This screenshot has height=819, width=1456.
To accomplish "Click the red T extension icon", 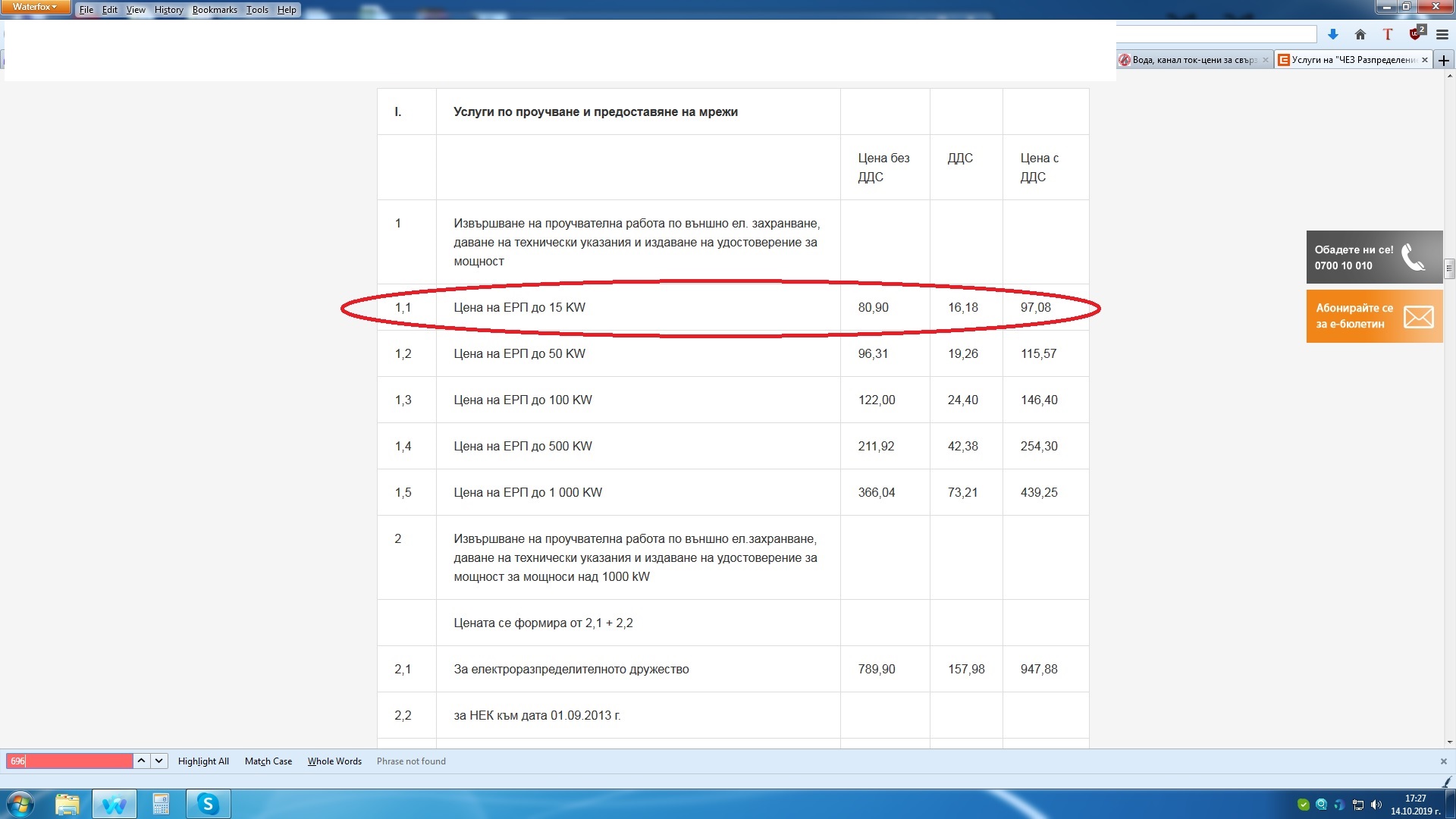I will click(1387, 34).
